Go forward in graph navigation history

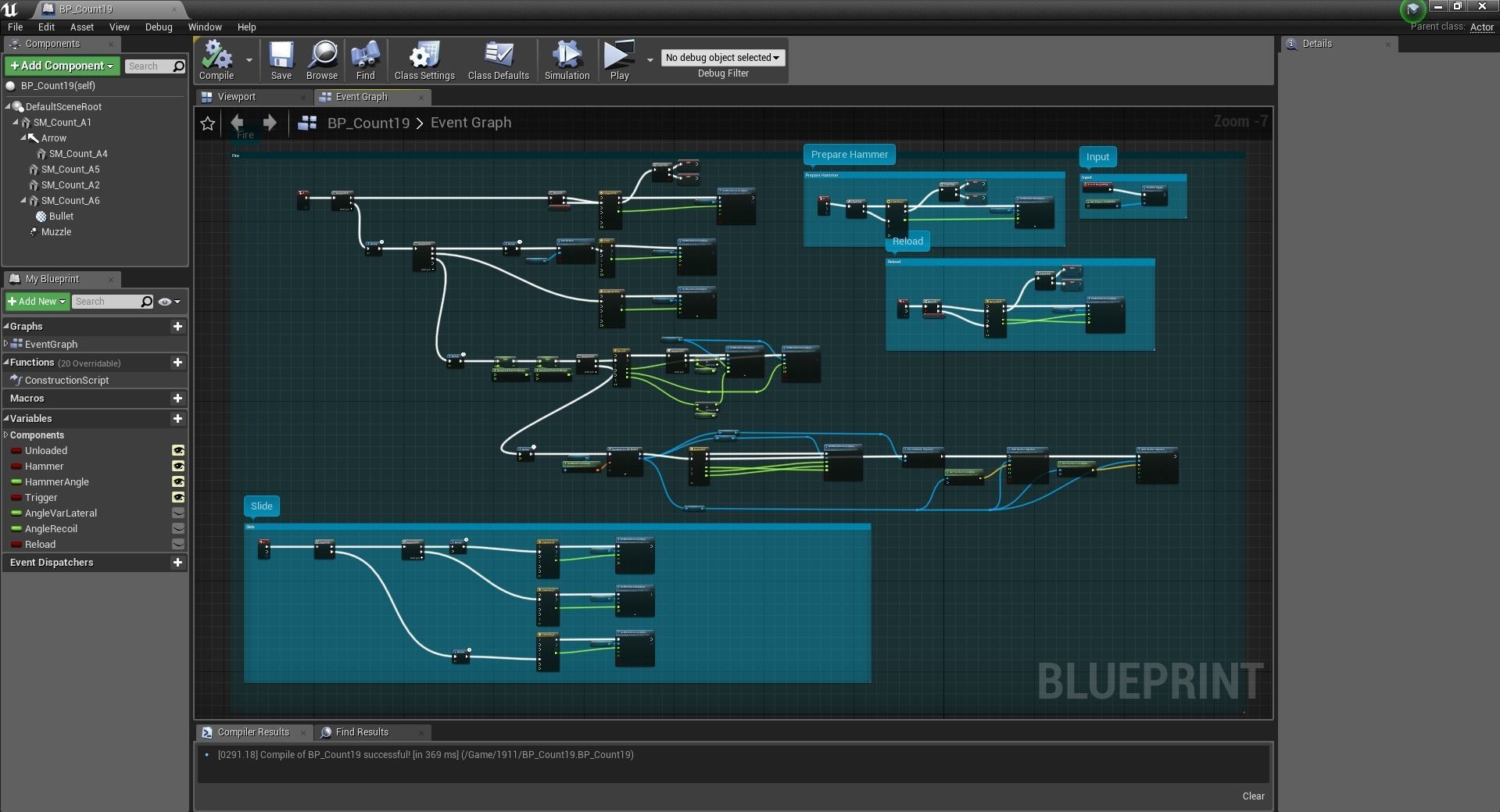[270, 123]
